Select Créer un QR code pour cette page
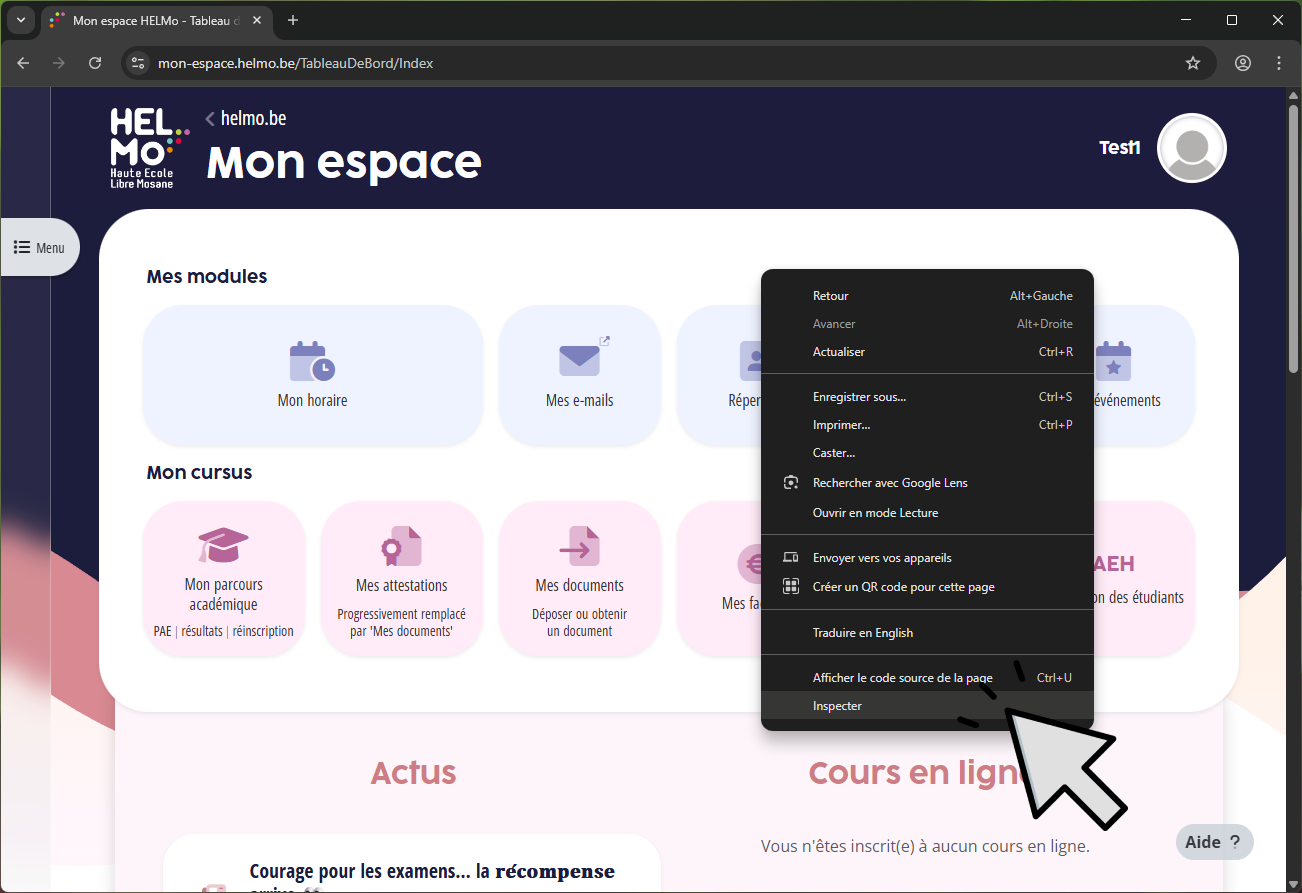1302x893 pixels. [x=903, y=587]
